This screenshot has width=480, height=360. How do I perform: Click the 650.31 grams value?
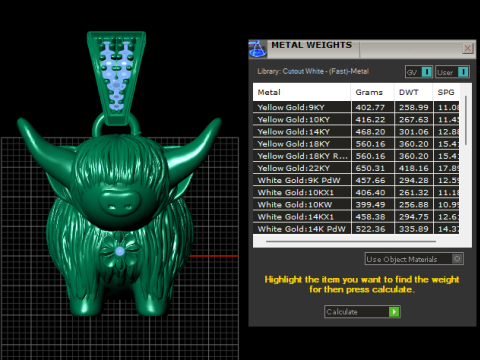[370, 168]
